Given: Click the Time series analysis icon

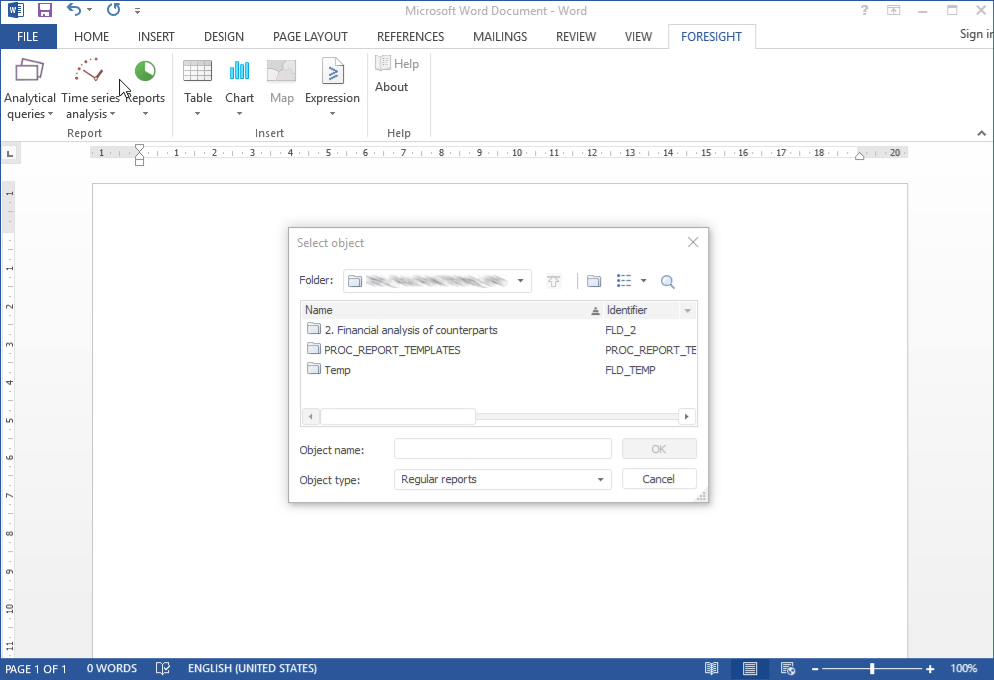Looking at the screenshot, I should [x=89, y=72].
